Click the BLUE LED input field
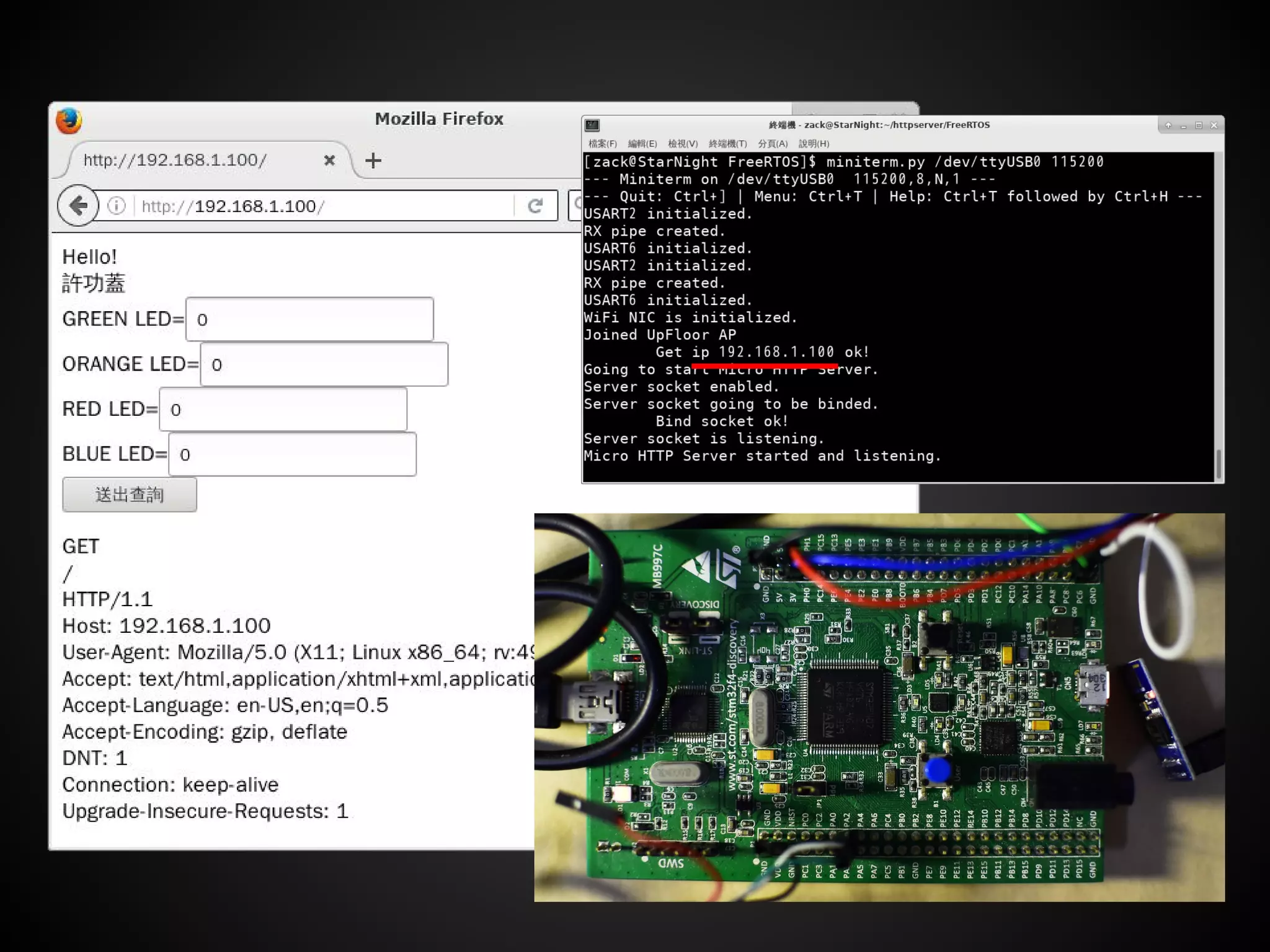This screenshot has width=1270, height=952. [x=292, y=454]
